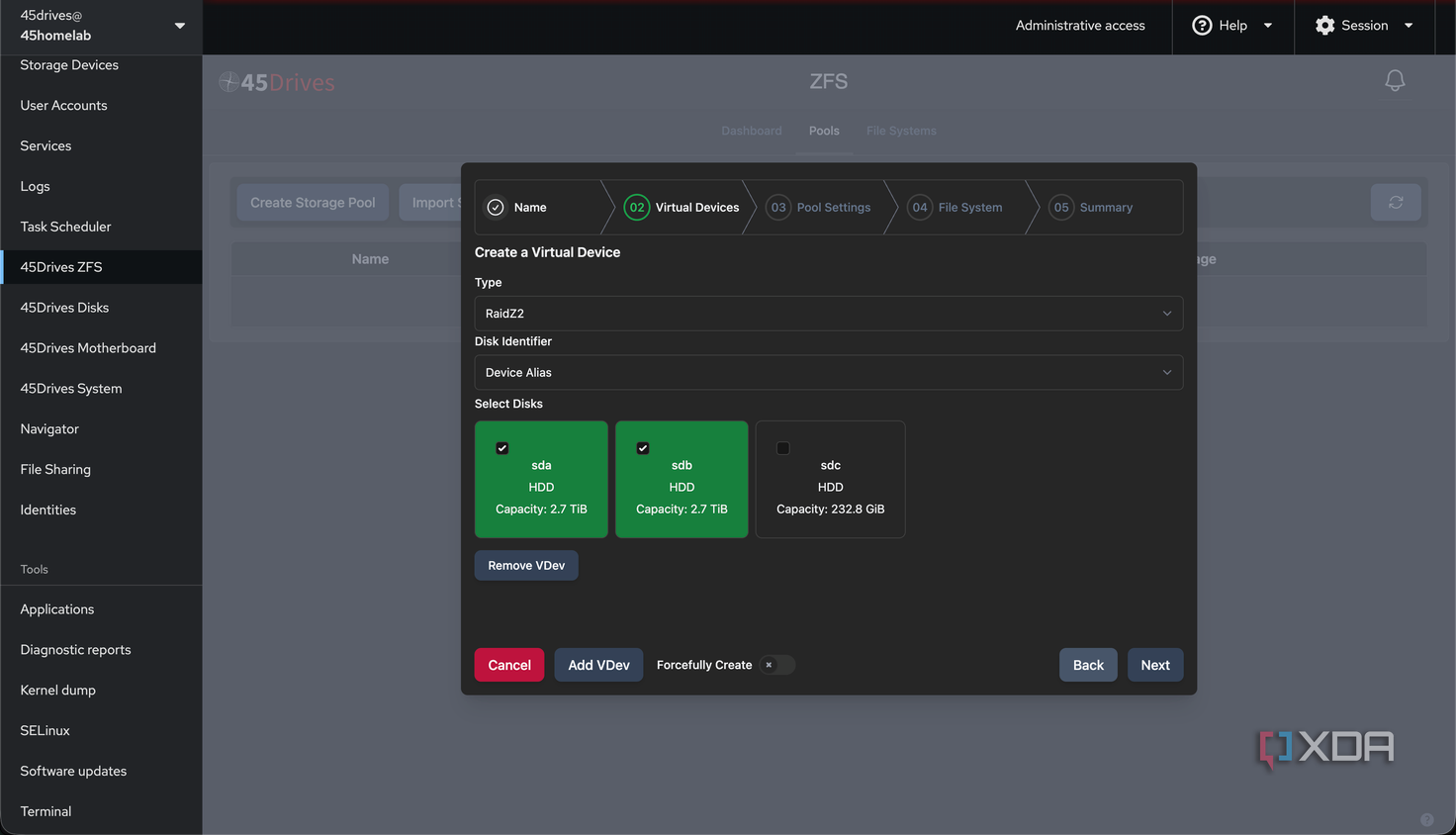The height and width of the screenshot is (835, 1456).
Task: Click the Help question mark icon
Action: tap(1202, 26)
